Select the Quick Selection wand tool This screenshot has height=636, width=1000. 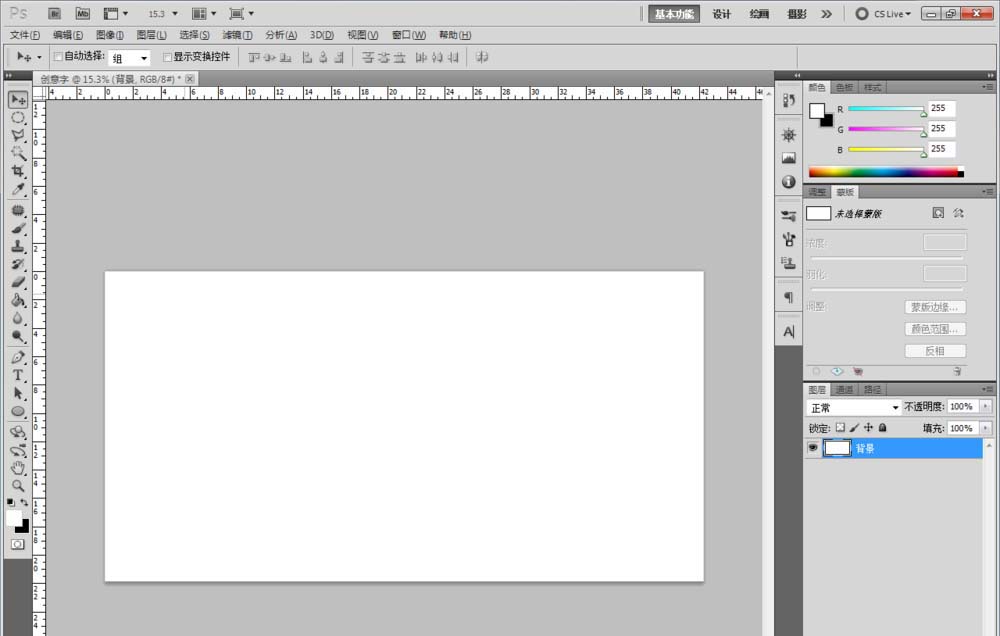pyautogui.click(x=18, y=153)
